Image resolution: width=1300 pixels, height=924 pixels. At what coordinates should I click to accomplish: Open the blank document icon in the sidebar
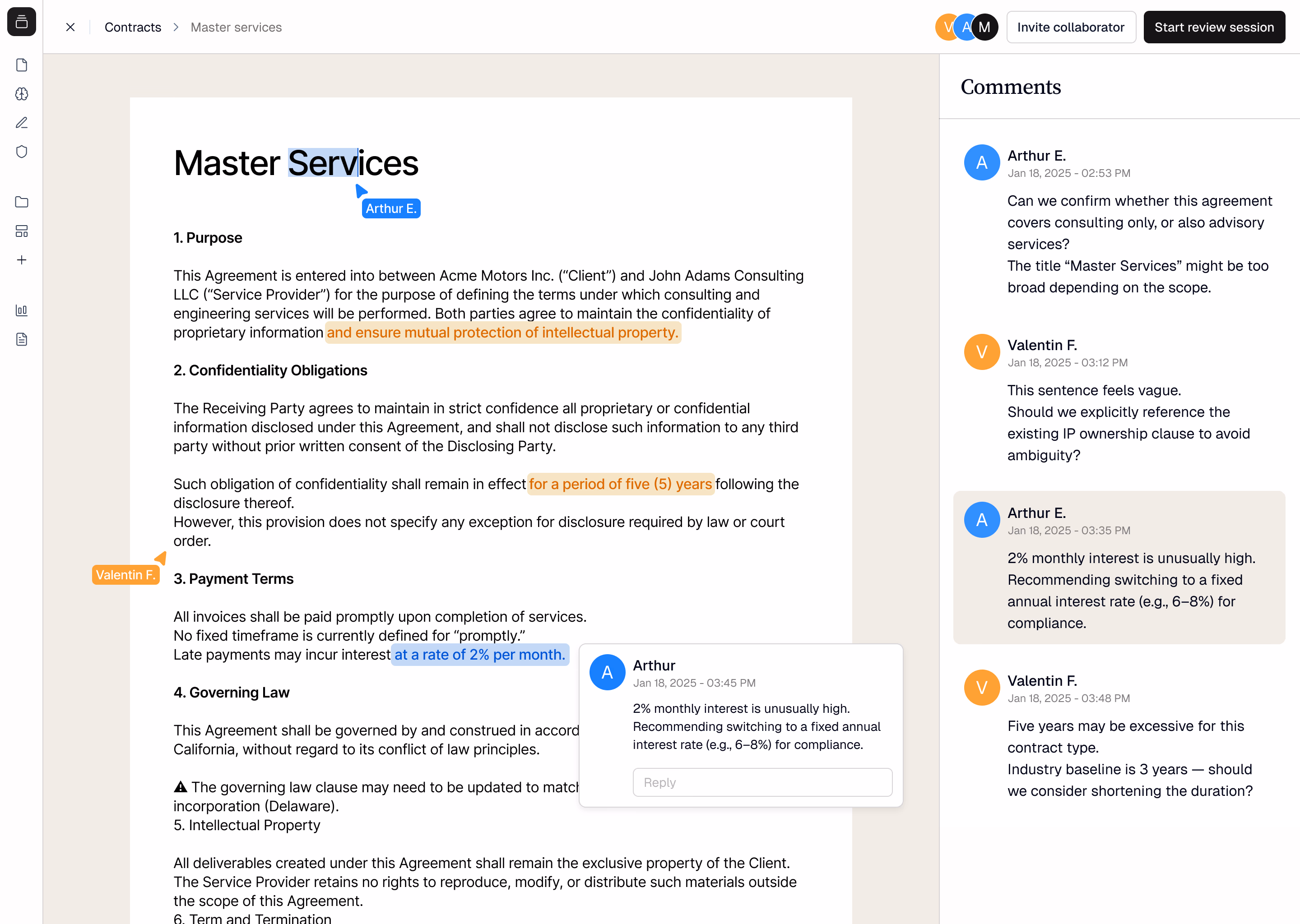click(22, 65)
